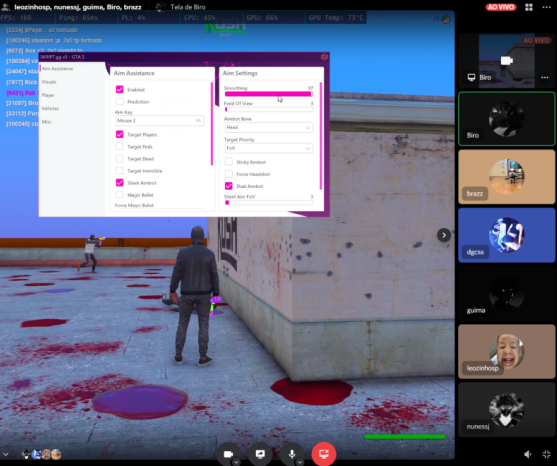
Task: Close the SKRIPT.gg menu window
Action: tap(324, 57)
